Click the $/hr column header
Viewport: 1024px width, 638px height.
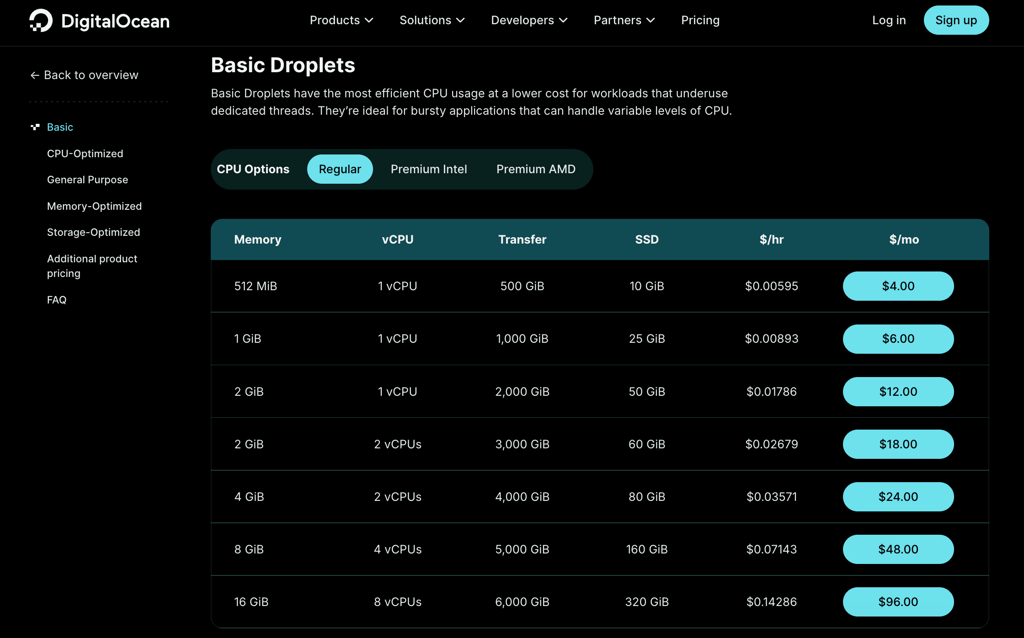[x=771, y=240]
